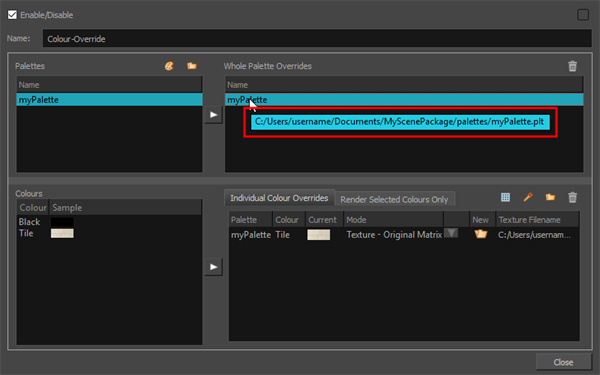Click the New folder icon in Tile row
600x375 pixels.
click(481, 234)
